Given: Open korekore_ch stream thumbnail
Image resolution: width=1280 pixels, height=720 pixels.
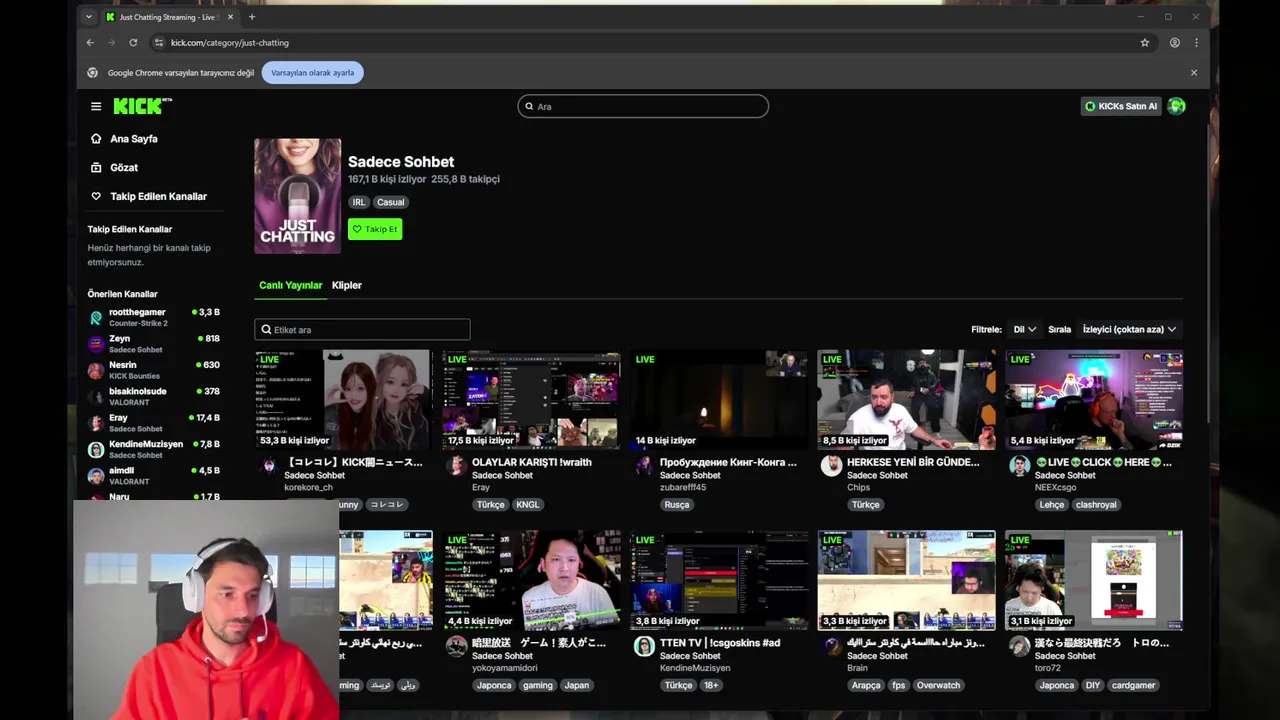Looking at the screenshot, I should [343, 400].
